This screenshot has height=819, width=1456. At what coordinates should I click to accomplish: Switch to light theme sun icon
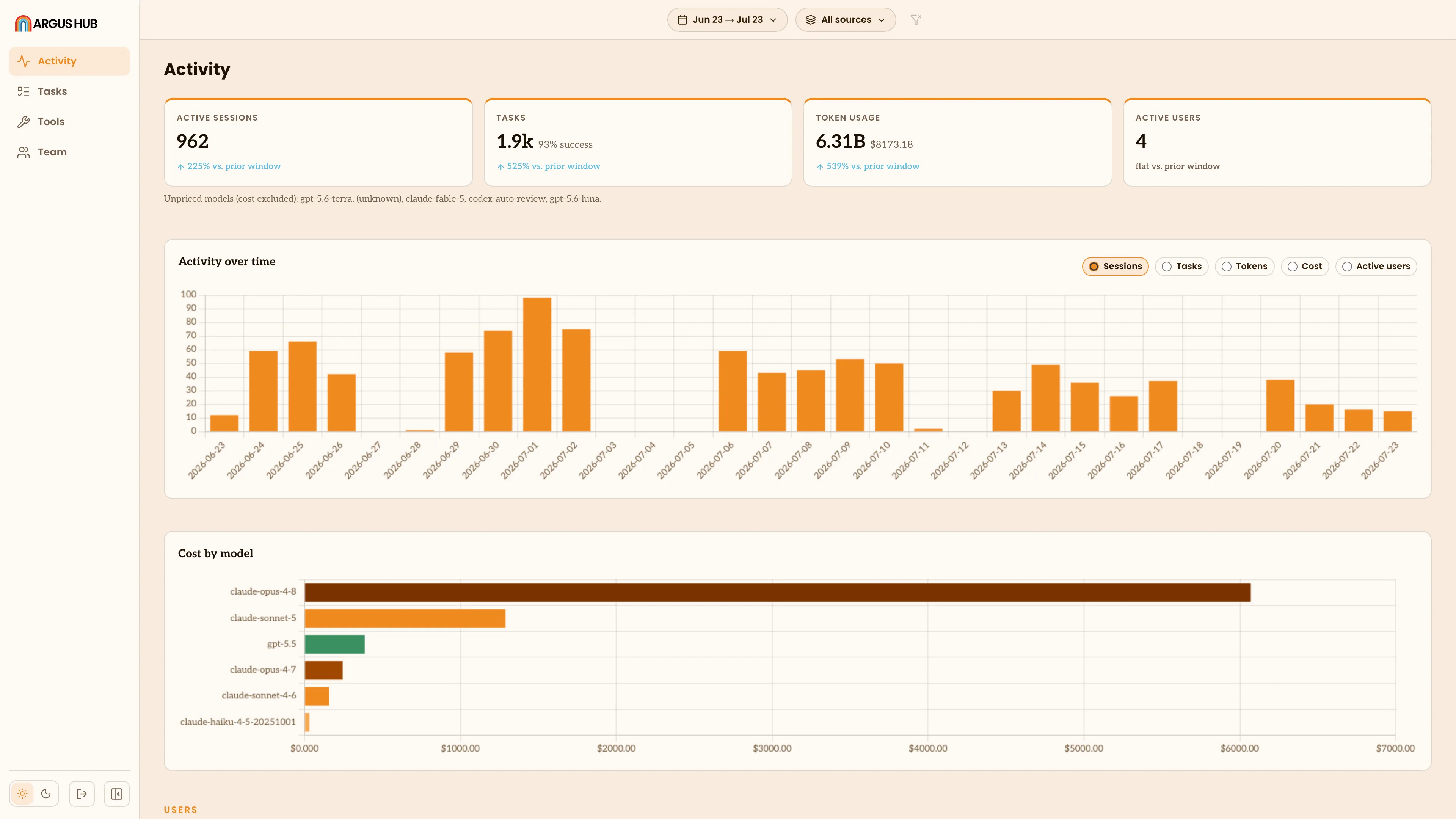23,794
